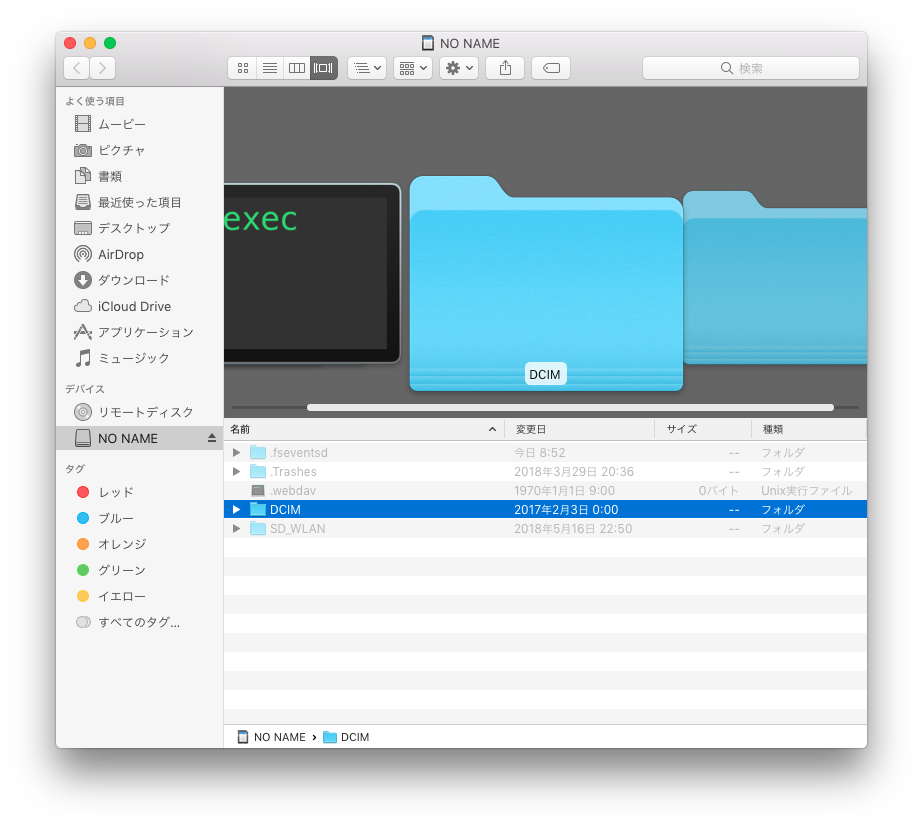This screenshot has height=828, width=923.
Task: Switch to column view
Action: pyautogui.click(x=297, y=68)
